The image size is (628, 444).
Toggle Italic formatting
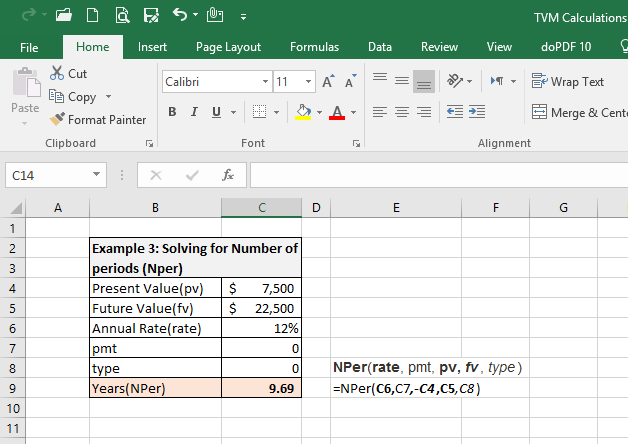coord(194,112)
